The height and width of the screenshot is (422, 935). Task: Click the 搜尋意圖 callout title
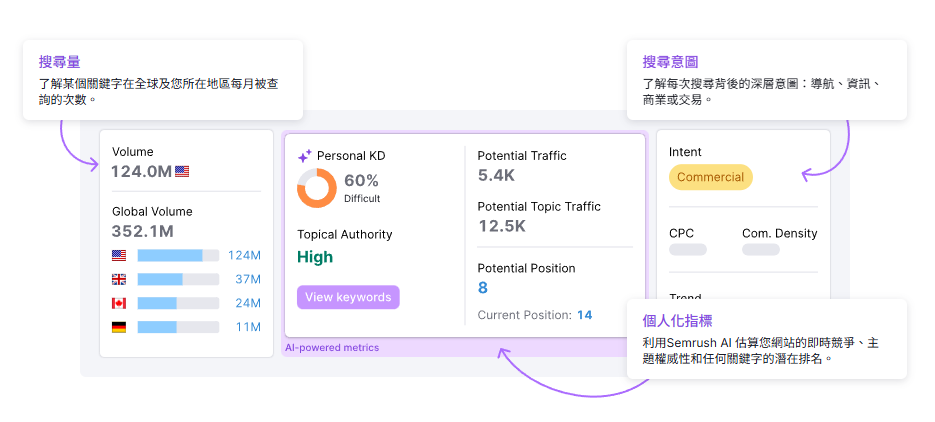coord(670,62)
